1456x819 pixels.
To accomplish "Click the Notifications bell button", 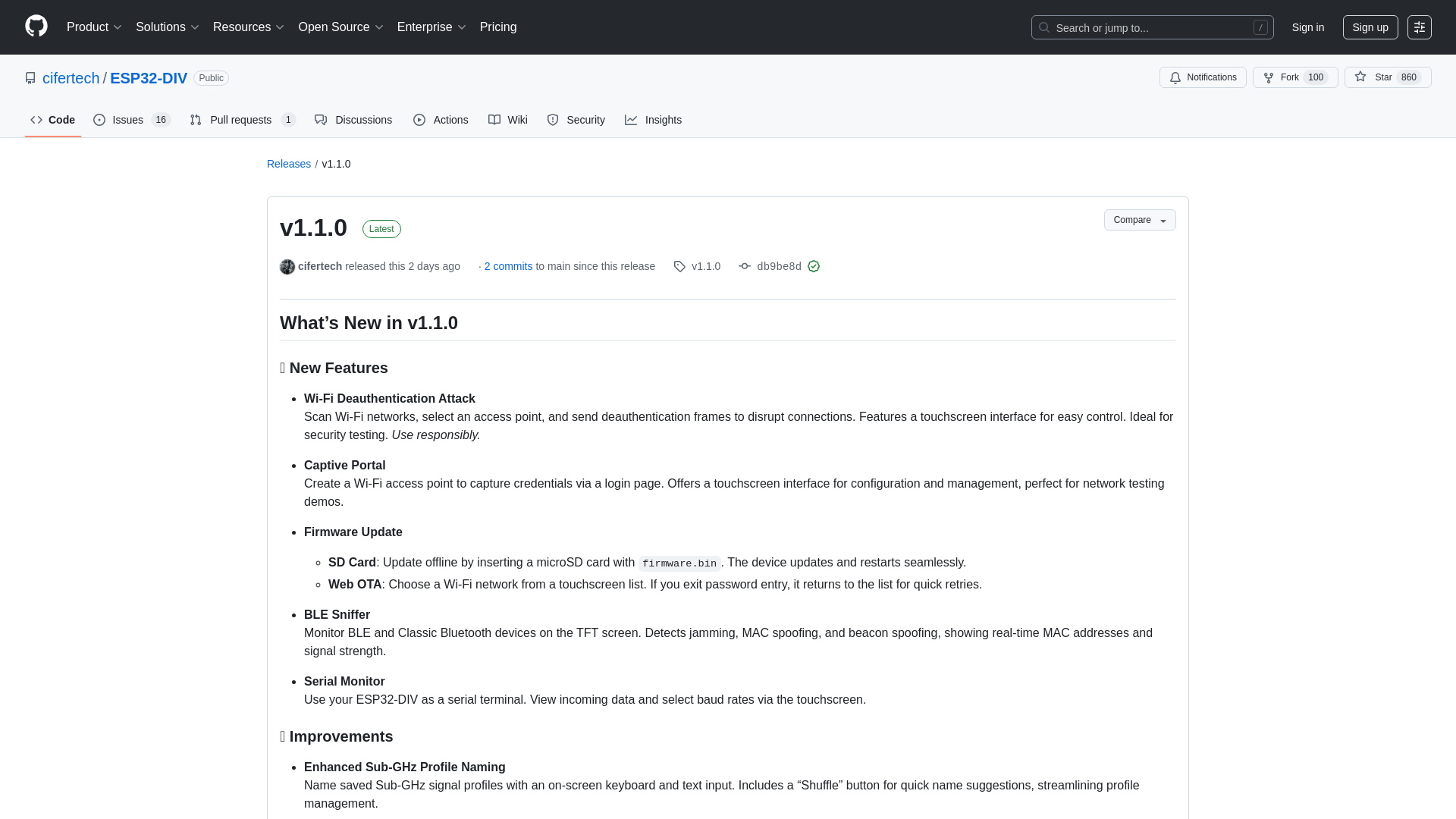I will coord(1203,77).
